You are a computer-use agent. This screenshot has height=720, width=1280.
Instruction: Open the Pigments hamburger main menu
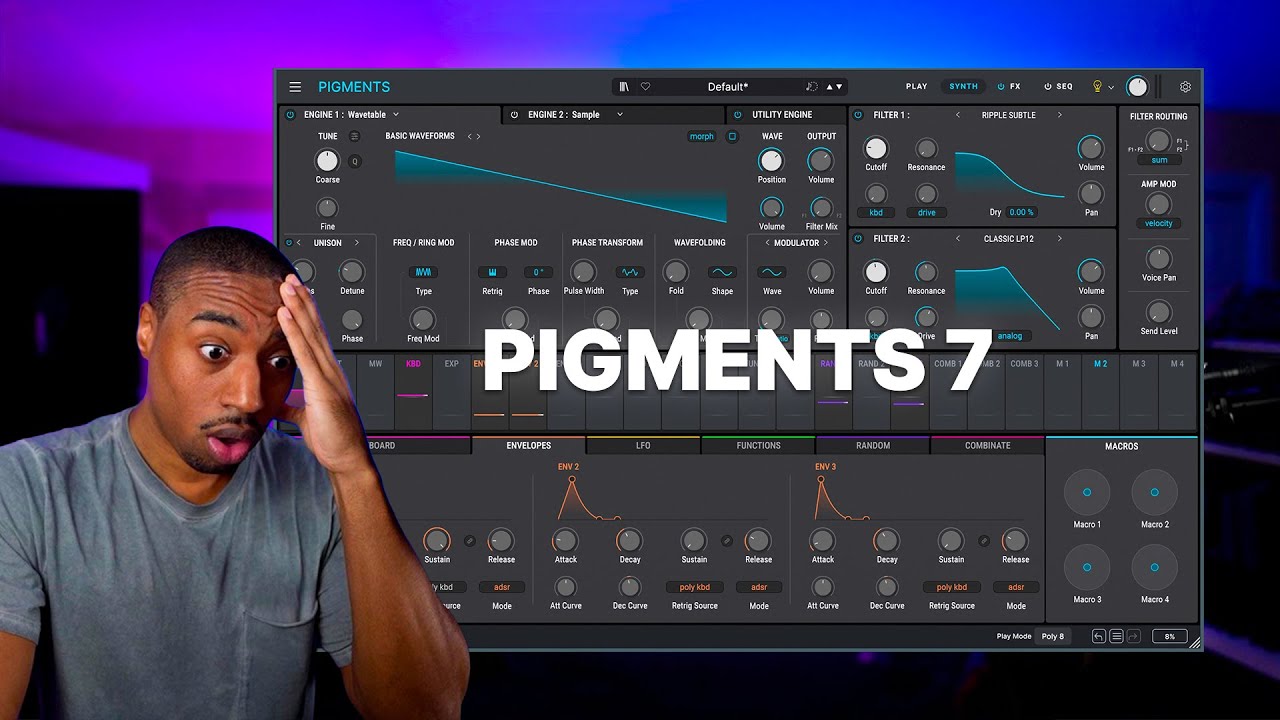click(295, 87)
